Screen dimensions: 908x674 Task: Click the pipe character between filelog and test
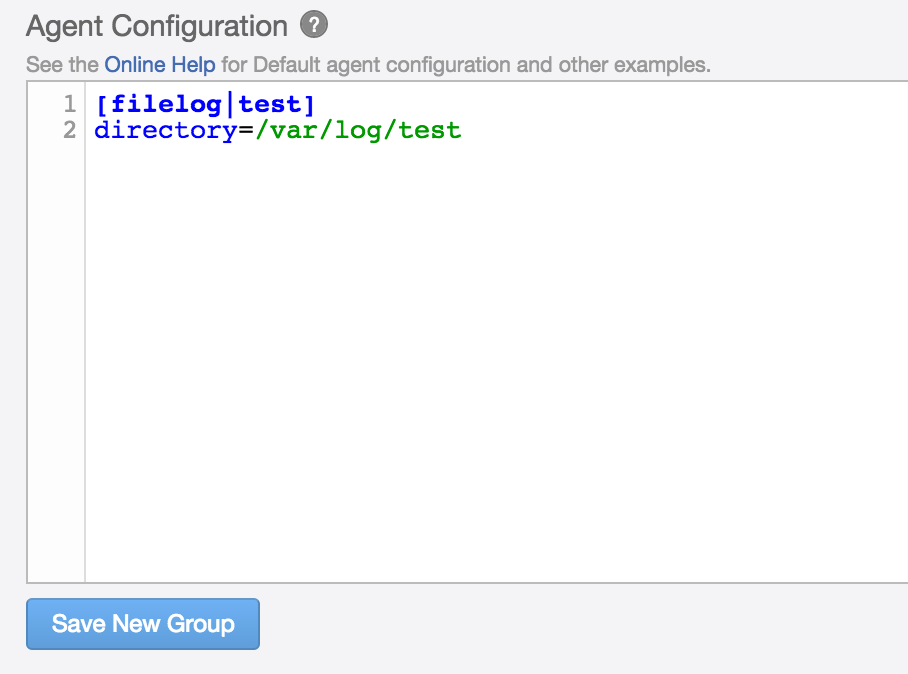230,104
